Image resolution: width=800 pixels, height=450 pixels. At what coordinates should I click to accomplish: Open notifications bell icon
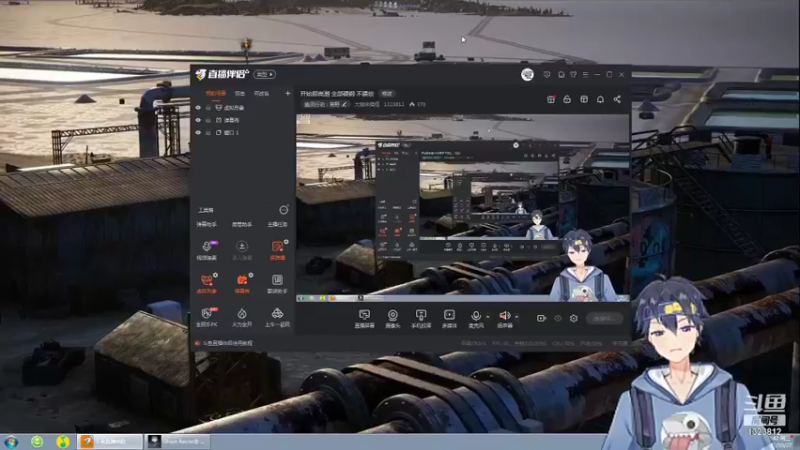pyautogui.click(x=600, y=99)
